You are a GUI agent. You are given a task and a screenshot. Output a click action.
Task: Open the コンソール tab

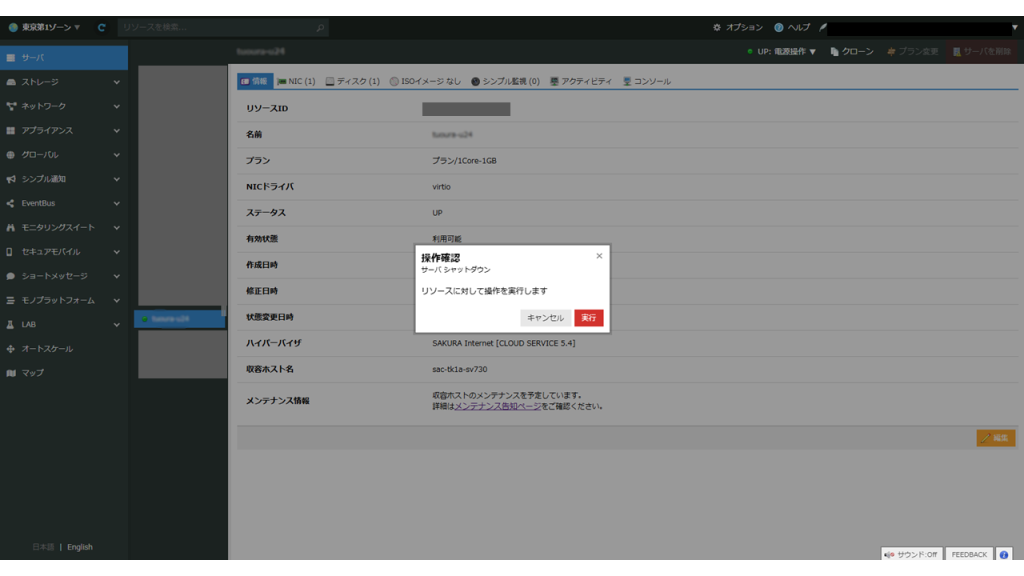click(x=646, y=81)
